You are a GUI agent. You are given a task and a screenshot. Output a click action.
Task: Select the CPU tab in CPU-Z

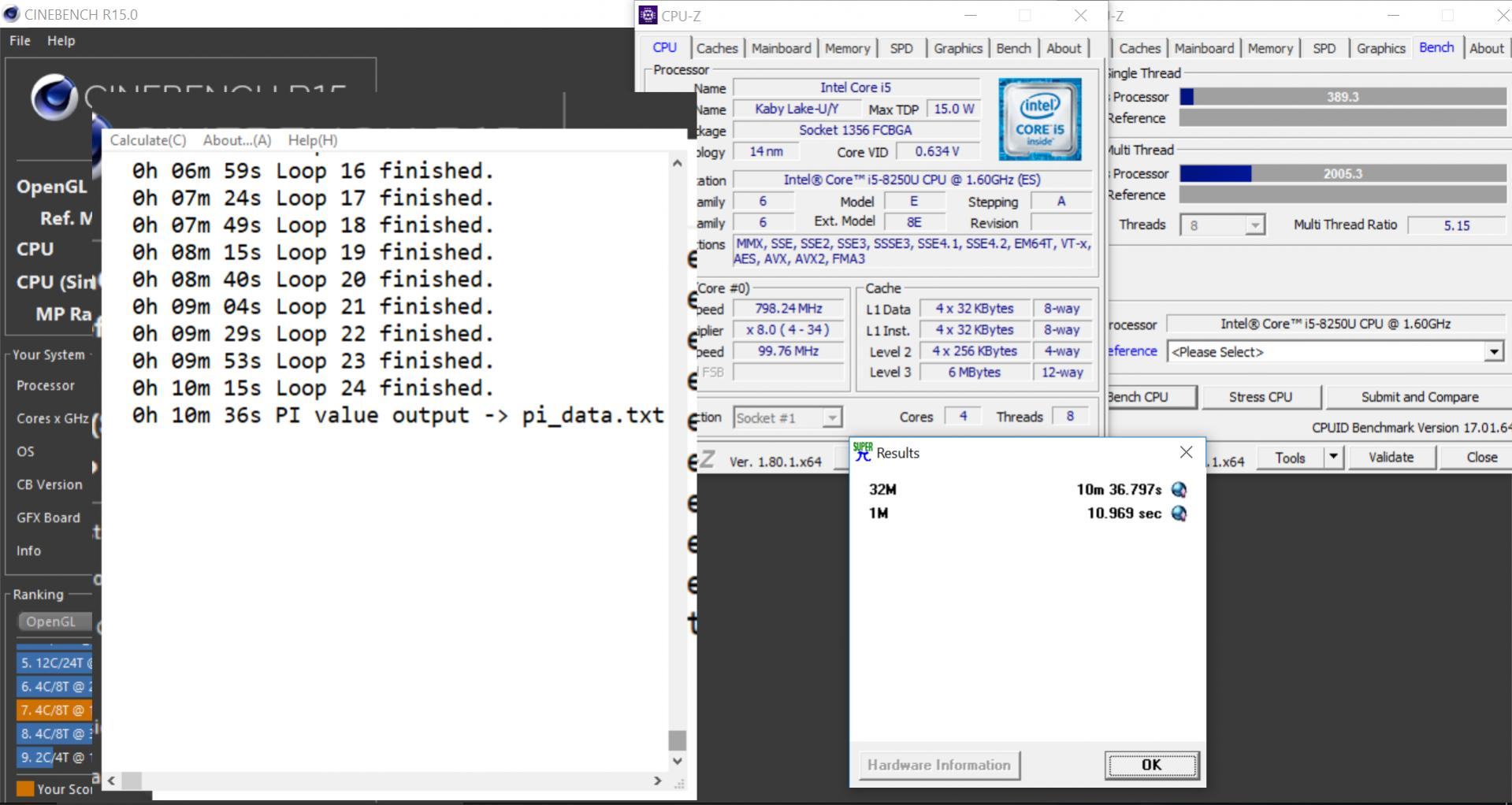coord(664,47)
